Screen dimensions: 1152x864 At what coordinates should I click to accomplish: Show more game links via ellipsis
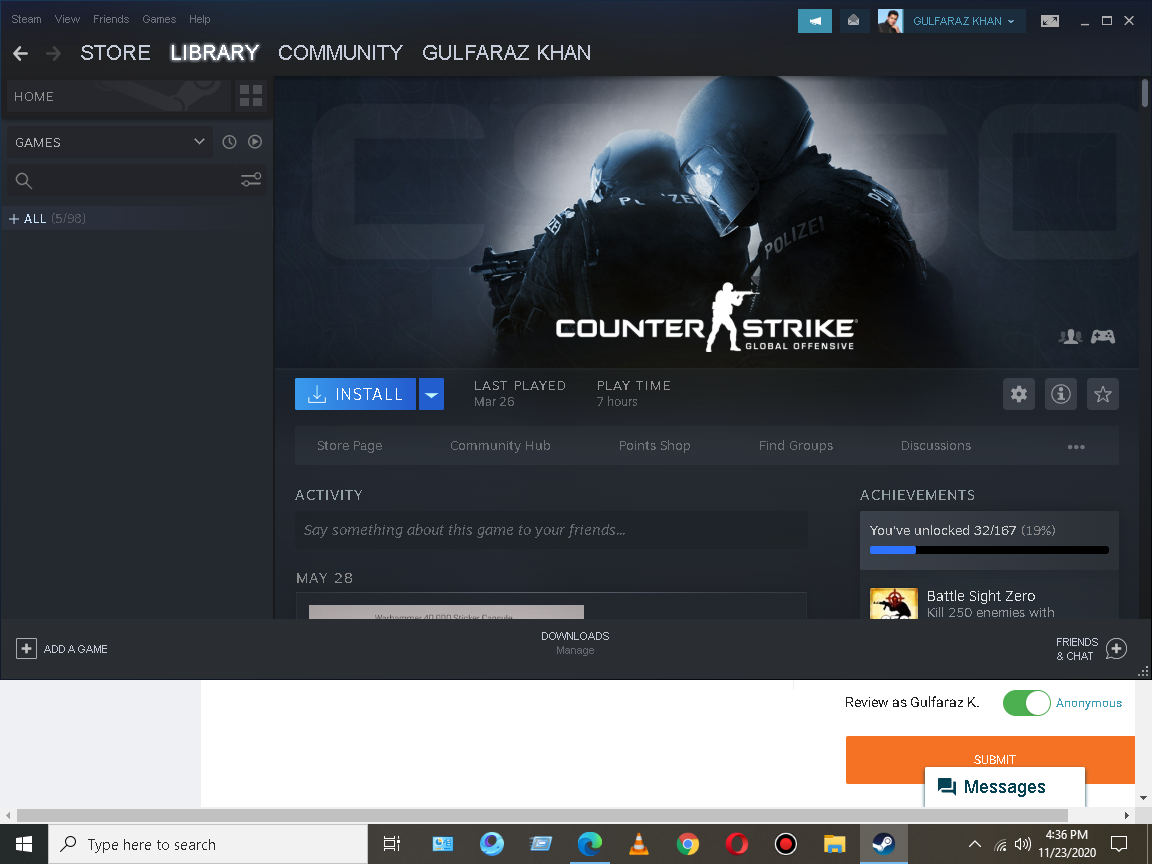[1076, 446]
